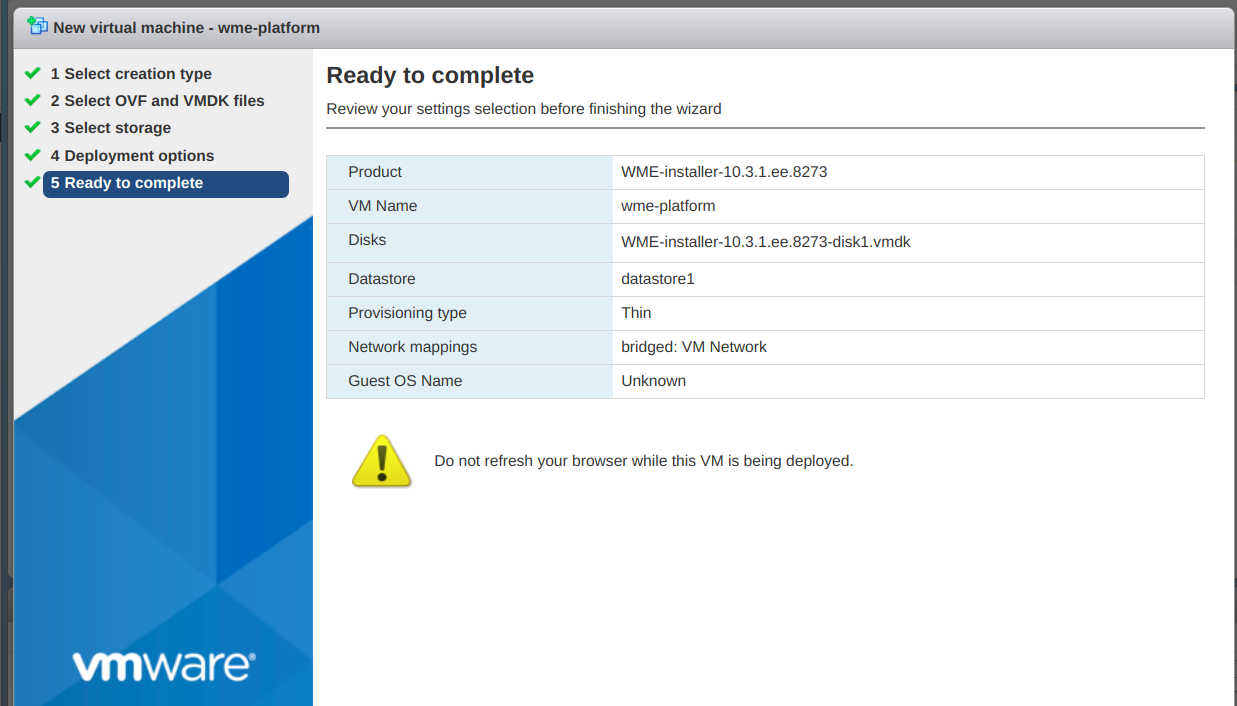
Task: Click the Guest OS Name Unknown value
Action: click(x=653, y=381)
